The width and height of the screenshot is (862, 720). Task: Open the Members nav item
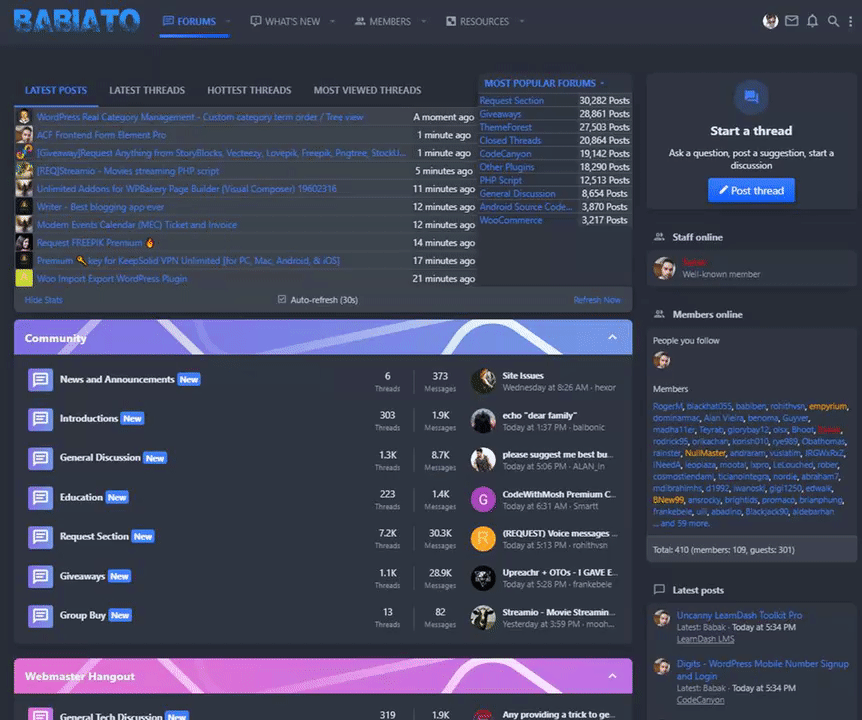[383, 21]
